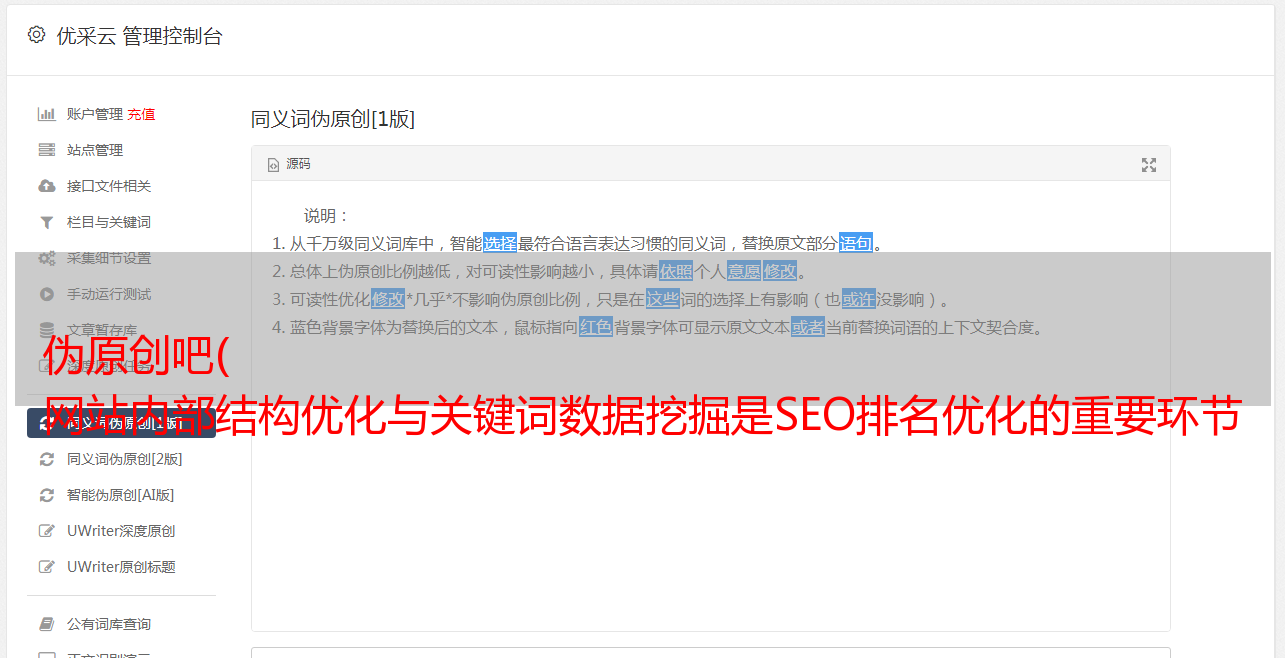The image size is (1285, 658).
Task: Switch editor to 源码 source view
Action: pos(289,164)
